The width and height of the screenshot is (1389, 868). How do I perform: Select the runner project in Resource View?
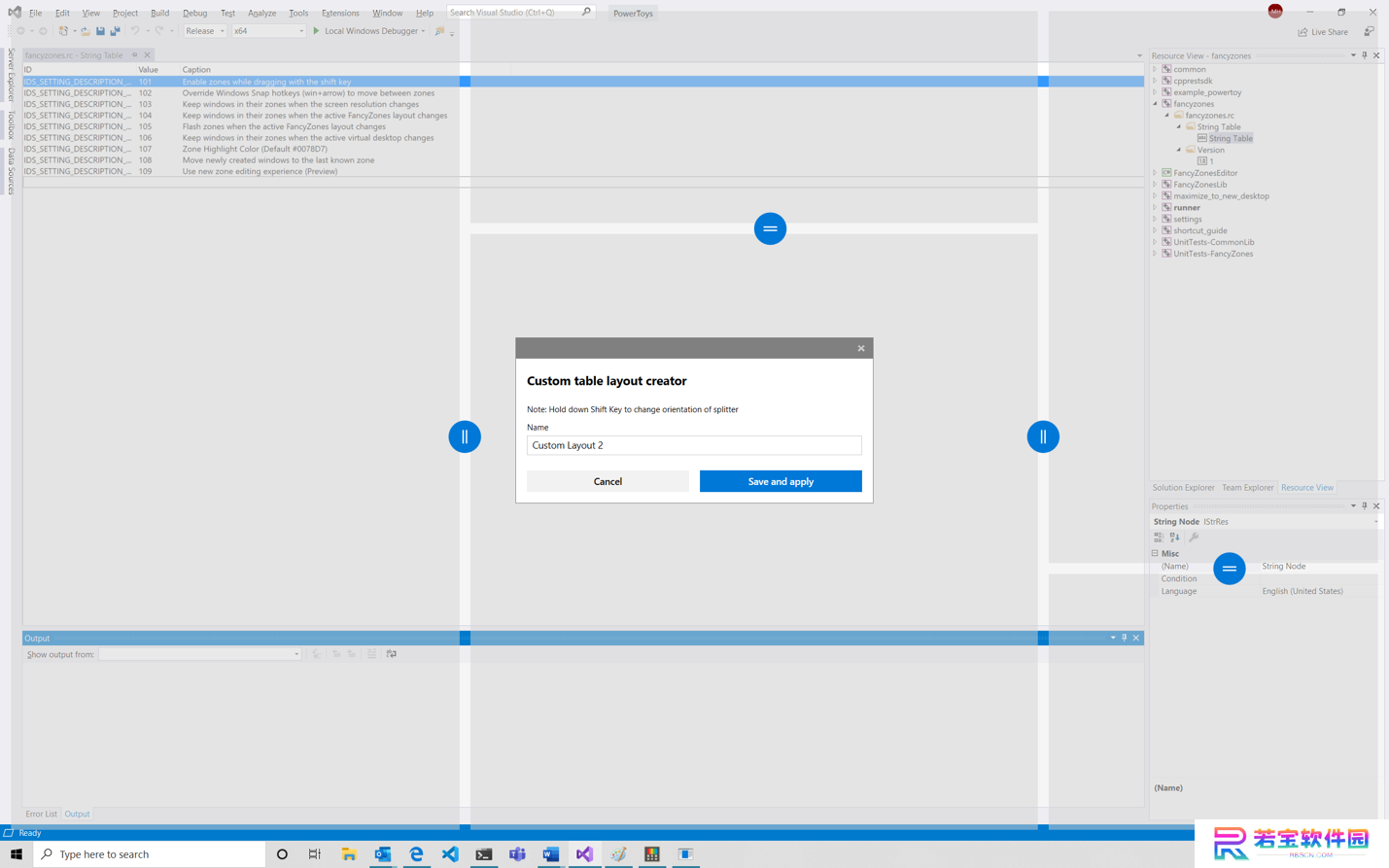[1186, 207]
